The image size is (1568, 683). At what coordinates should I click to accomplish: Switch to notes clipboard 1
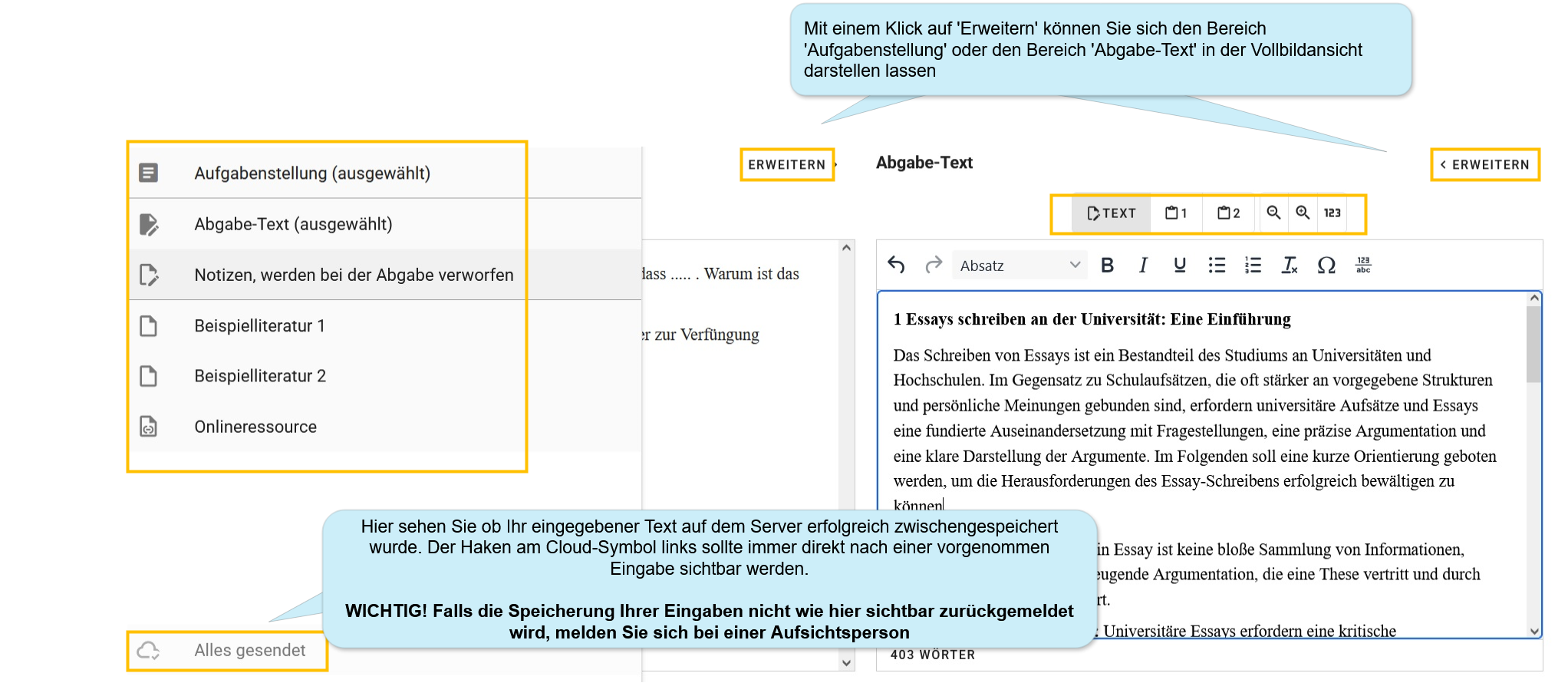pos(1176,213)
